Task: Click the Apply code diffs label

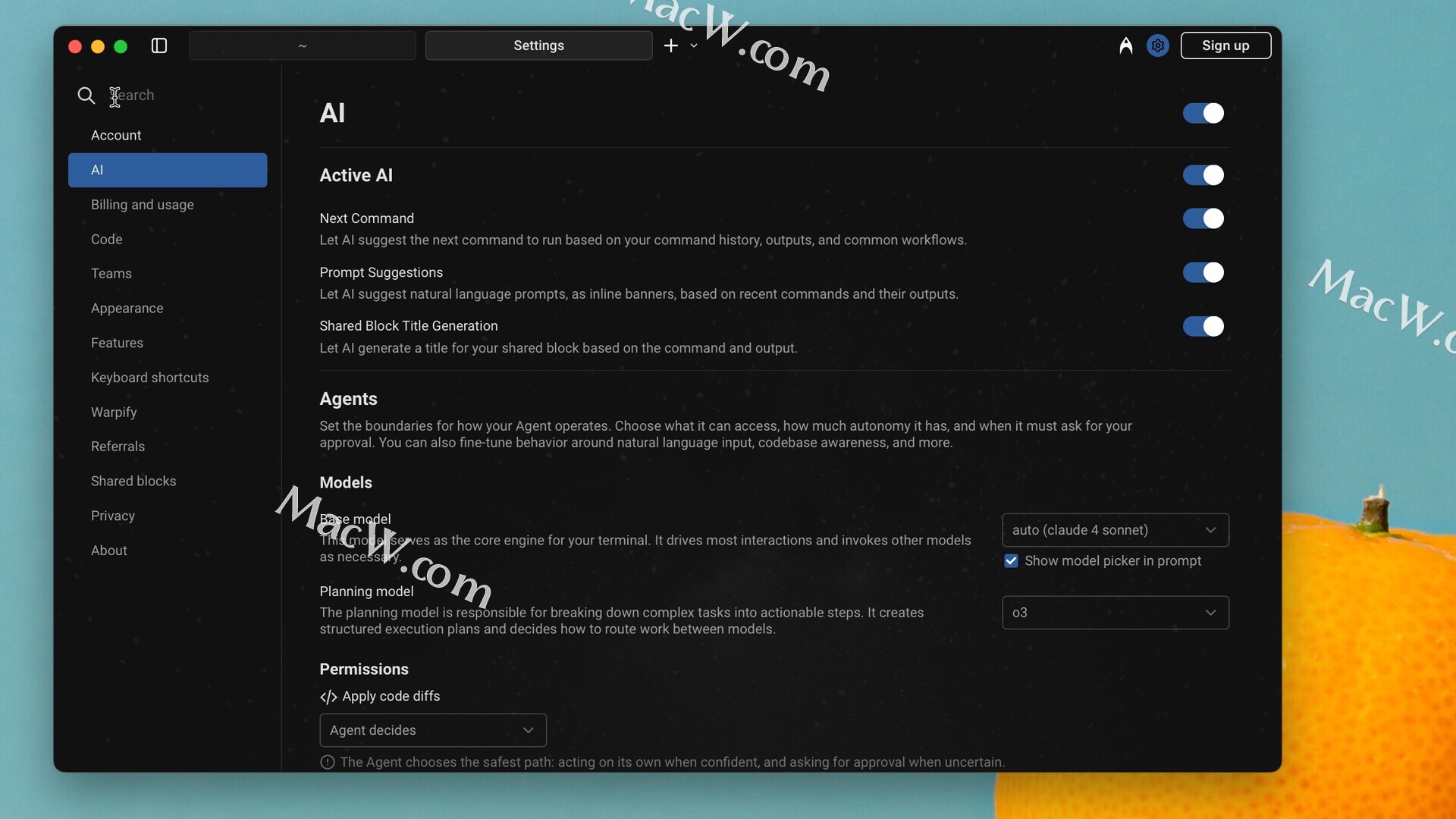Action: coord(391,696)
